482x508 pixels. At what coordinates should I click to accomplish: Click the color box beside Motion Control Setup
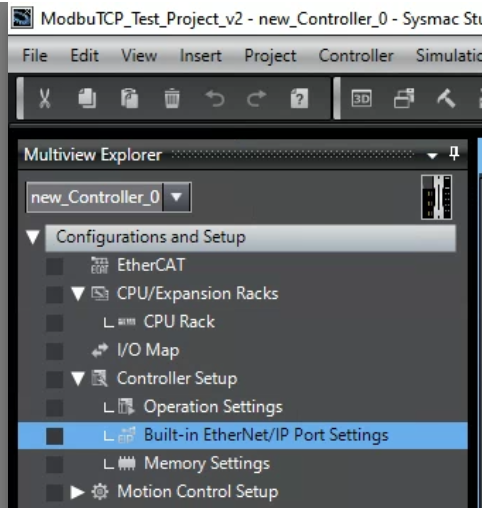(54, 492)
